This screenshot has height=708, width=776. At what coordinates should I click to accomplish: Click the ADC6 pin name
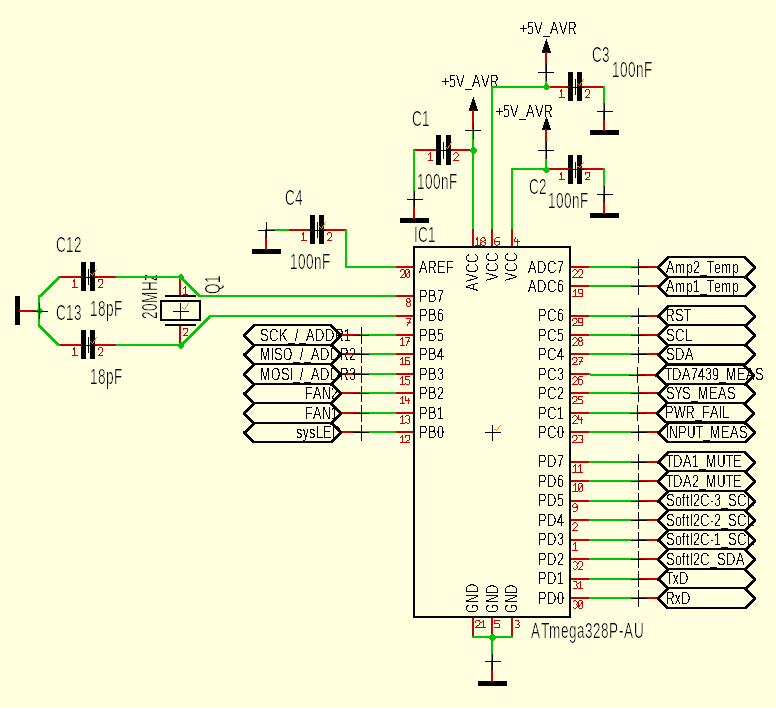[546, 286]
